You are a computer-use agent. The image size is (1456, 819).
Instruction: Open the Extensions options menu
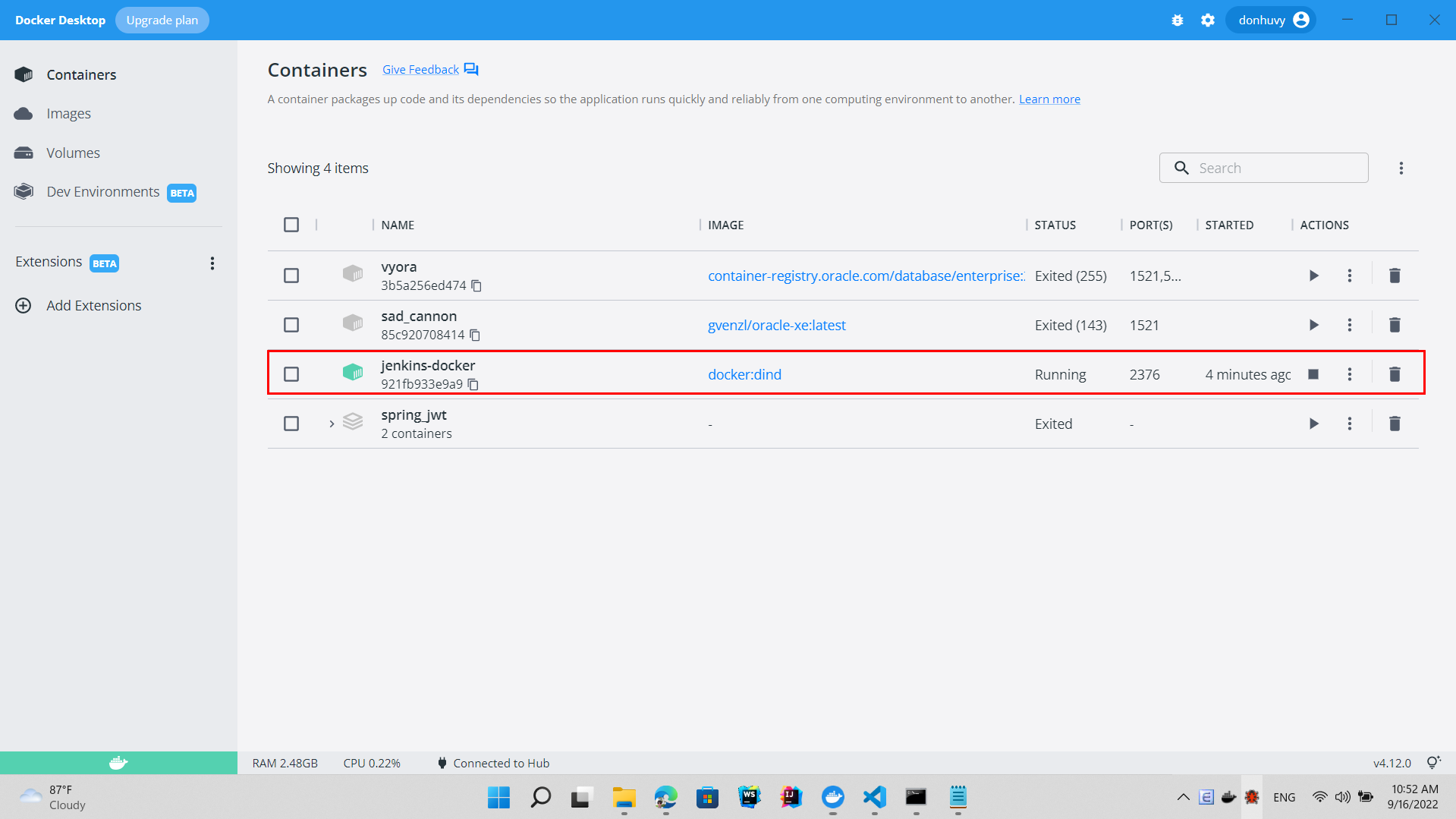tap(212, 263)
